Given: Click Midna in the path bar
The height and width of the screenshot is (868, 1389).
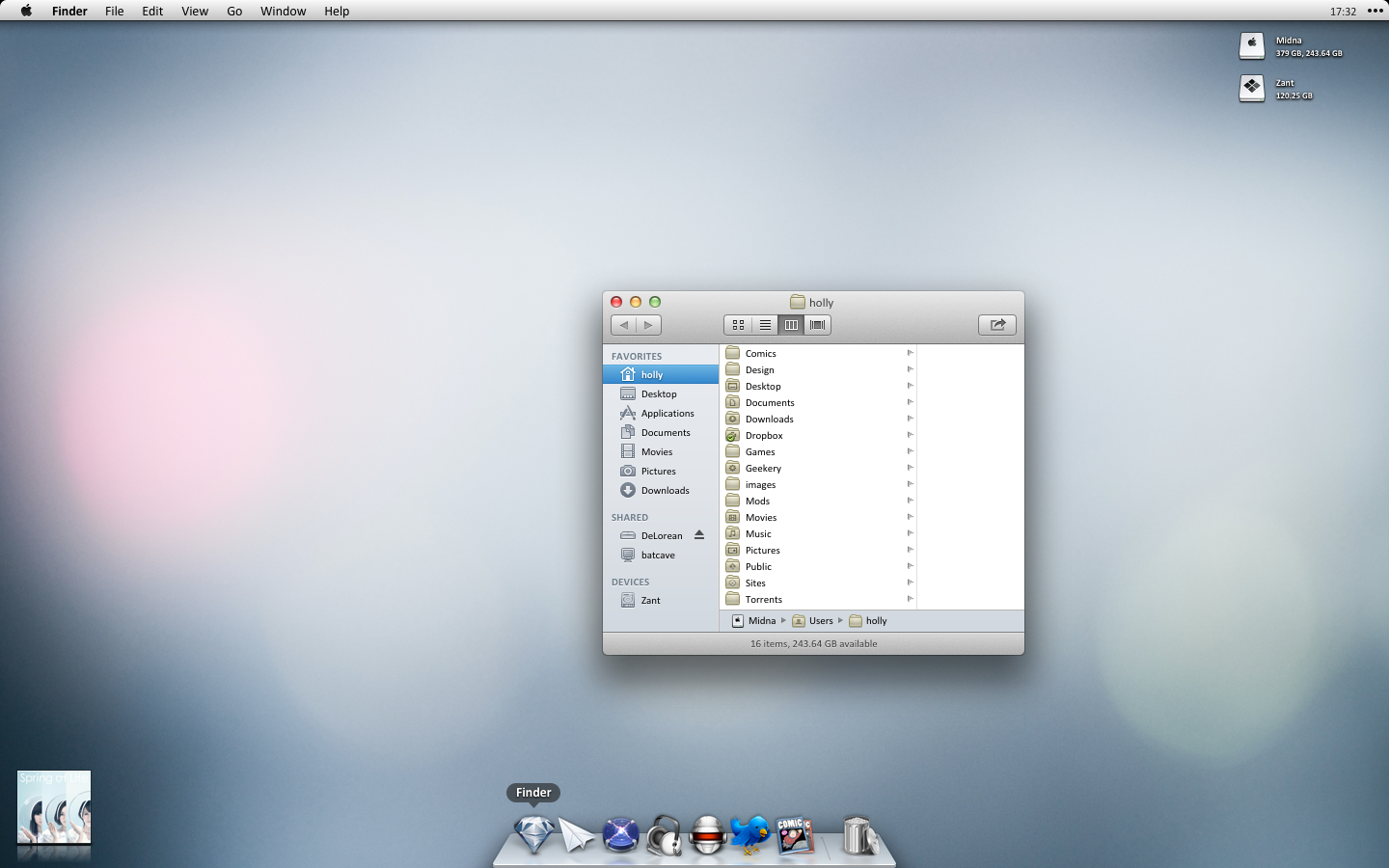Looking at the screenshot, I should [x=753, y=620].
